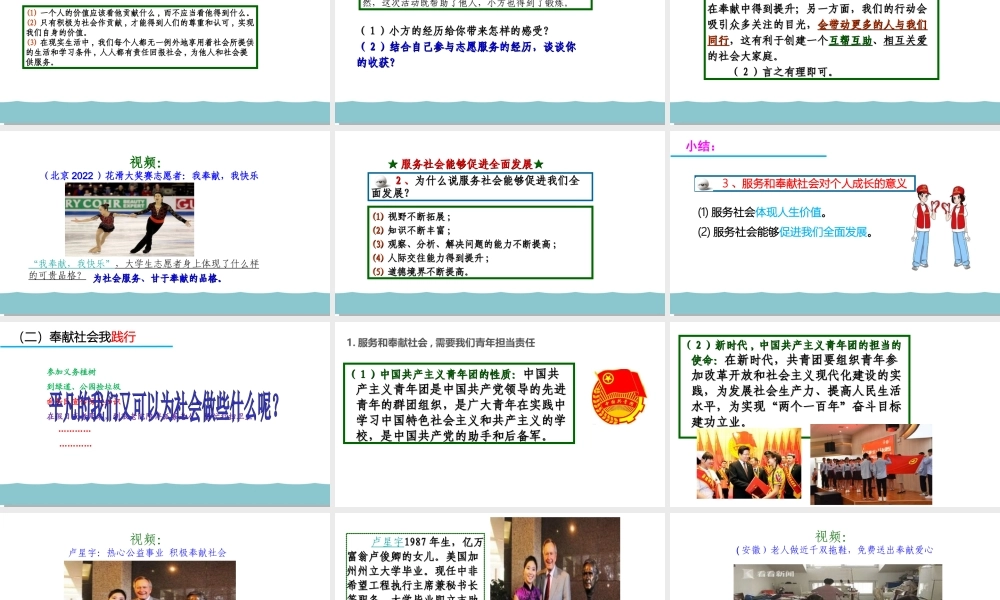Viewport: 1000px width, 600px height.
Task: Click the text '(1) 视野不断拓展;'
Action: (x=411, y=217)
